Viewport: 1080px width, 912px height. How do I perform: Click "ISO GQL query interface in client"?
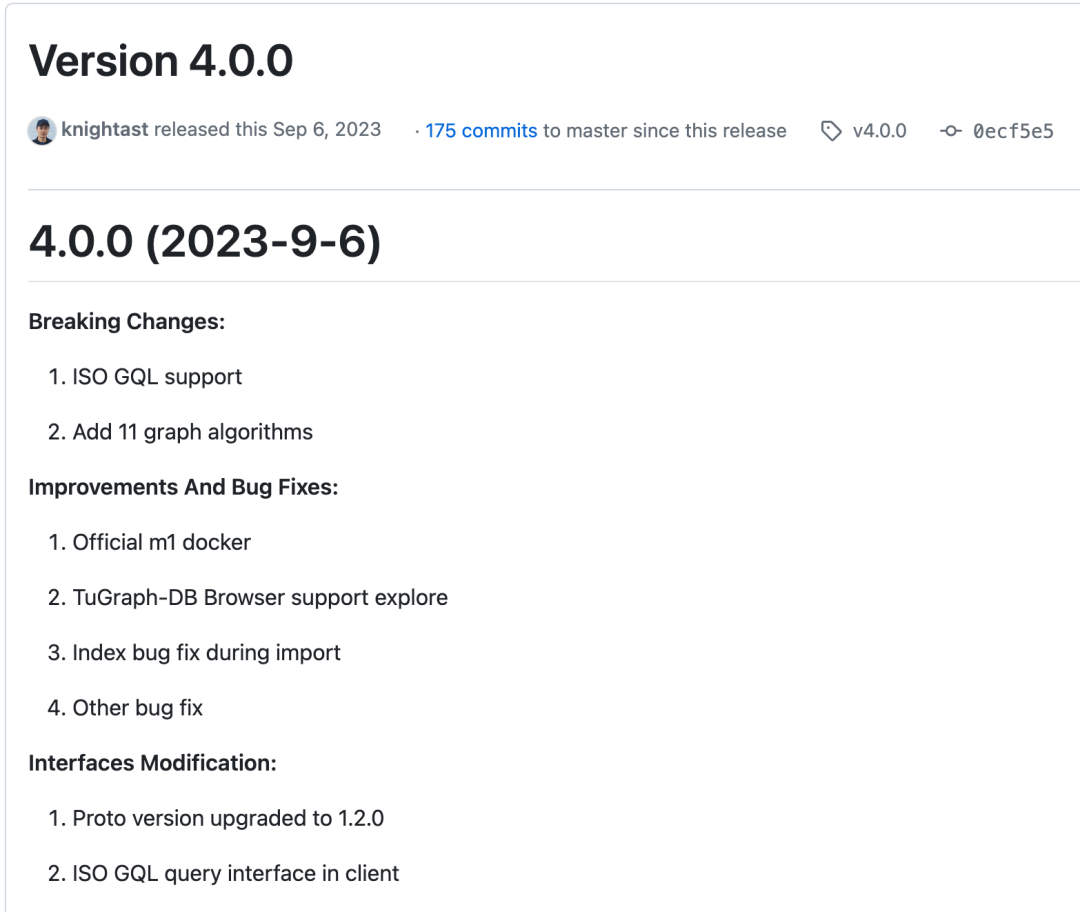tap(235, 873)
